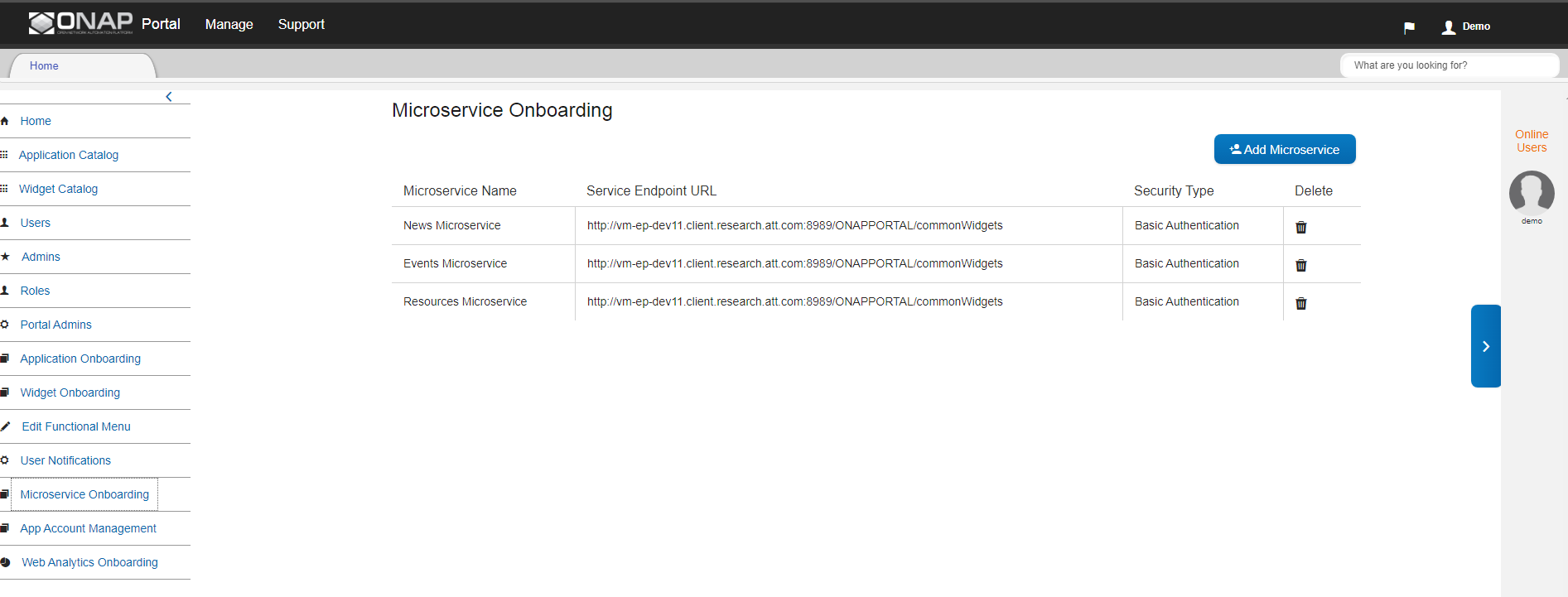
Task: Click trash icon for Resources Microservice
Action: 1300,303
